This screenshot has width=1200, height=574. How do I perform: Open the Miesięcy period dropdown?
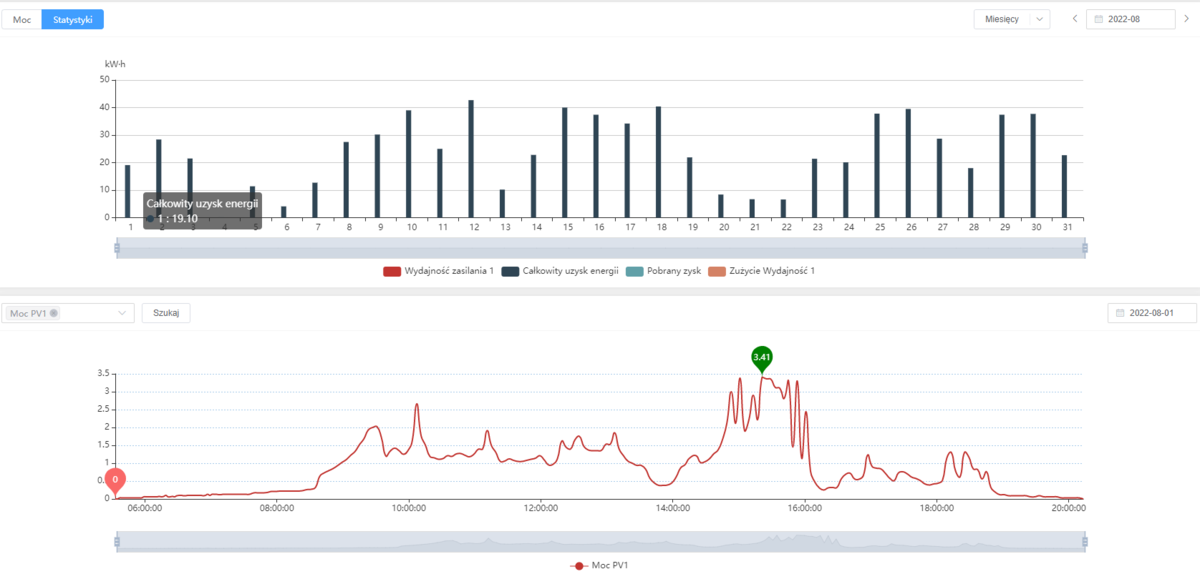click(1012, 19)
